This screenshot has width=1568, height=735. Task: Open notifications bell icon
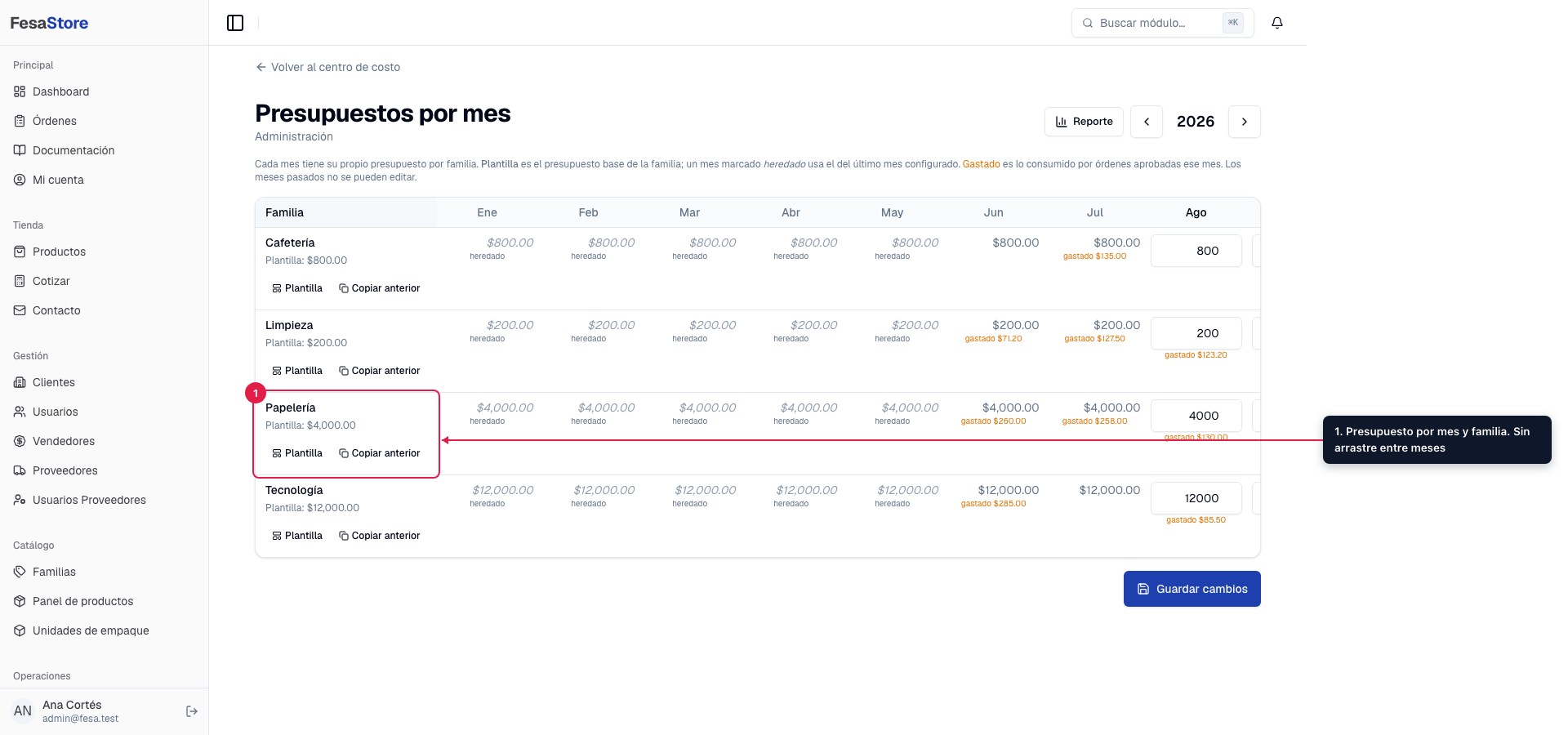[1277, 23]
